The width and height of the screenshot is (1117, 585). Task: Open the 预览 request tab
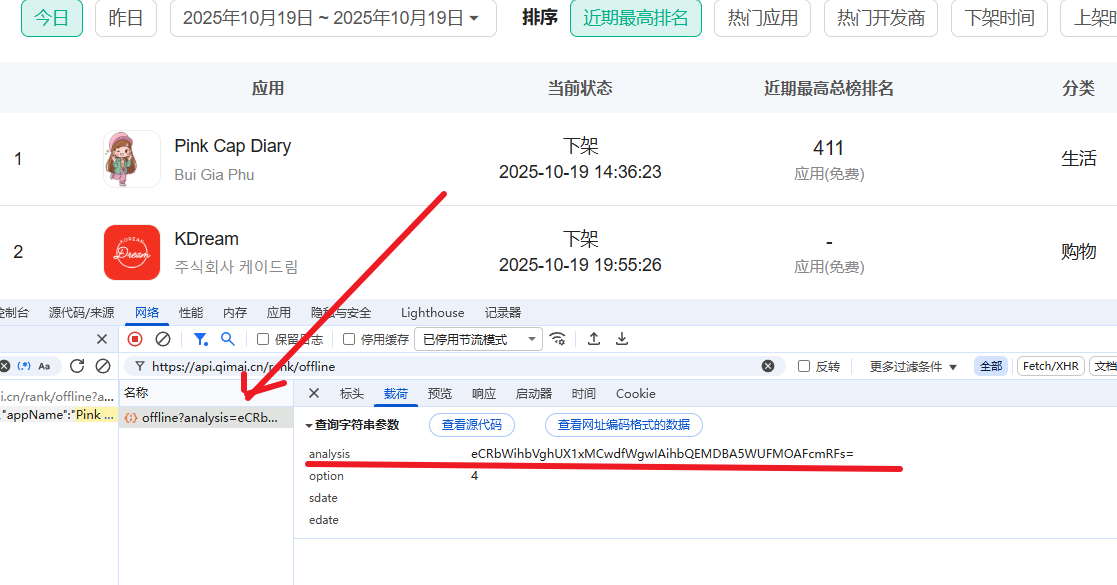coord(440,393)
